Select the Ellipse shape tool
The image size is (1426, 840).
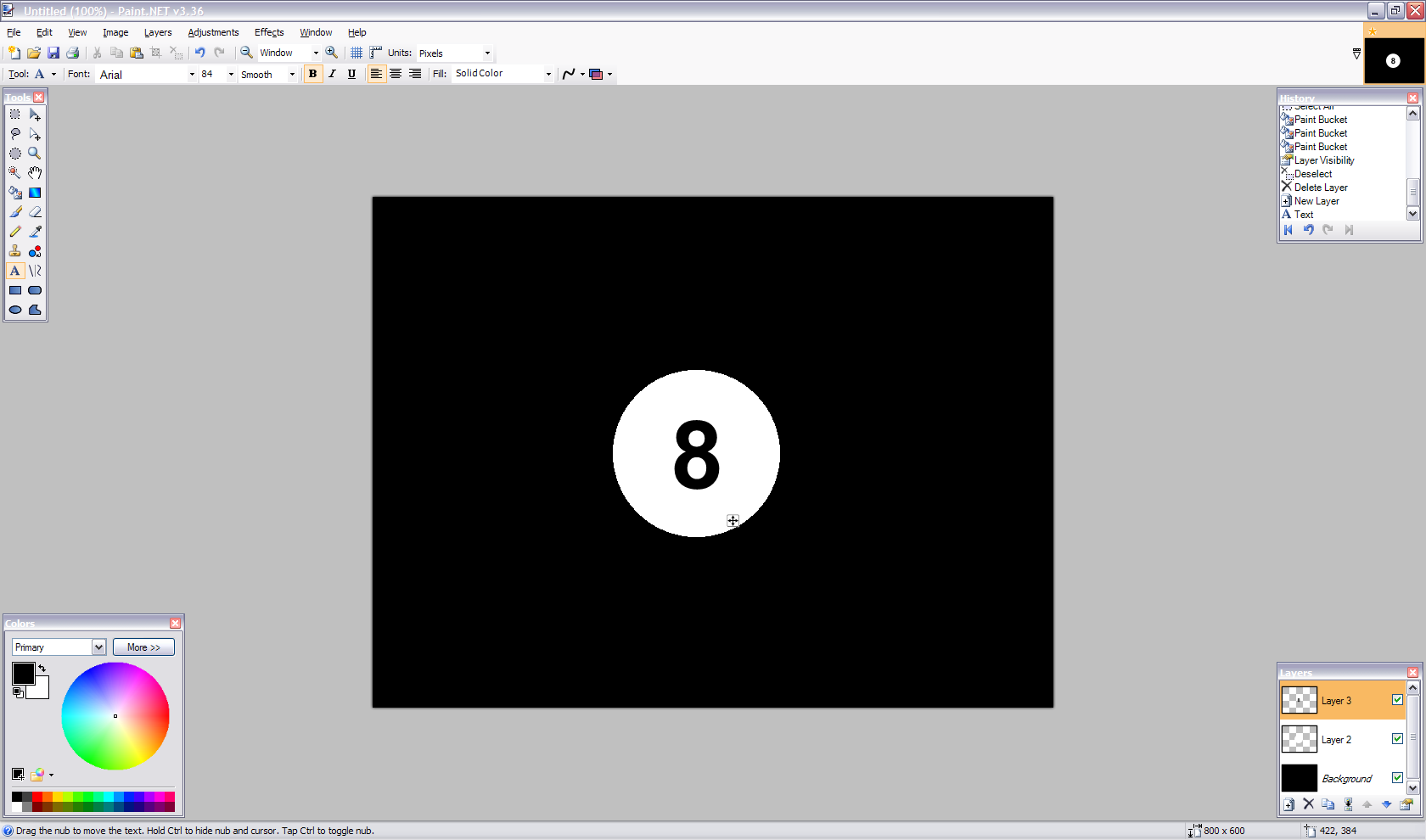point(15,310)
